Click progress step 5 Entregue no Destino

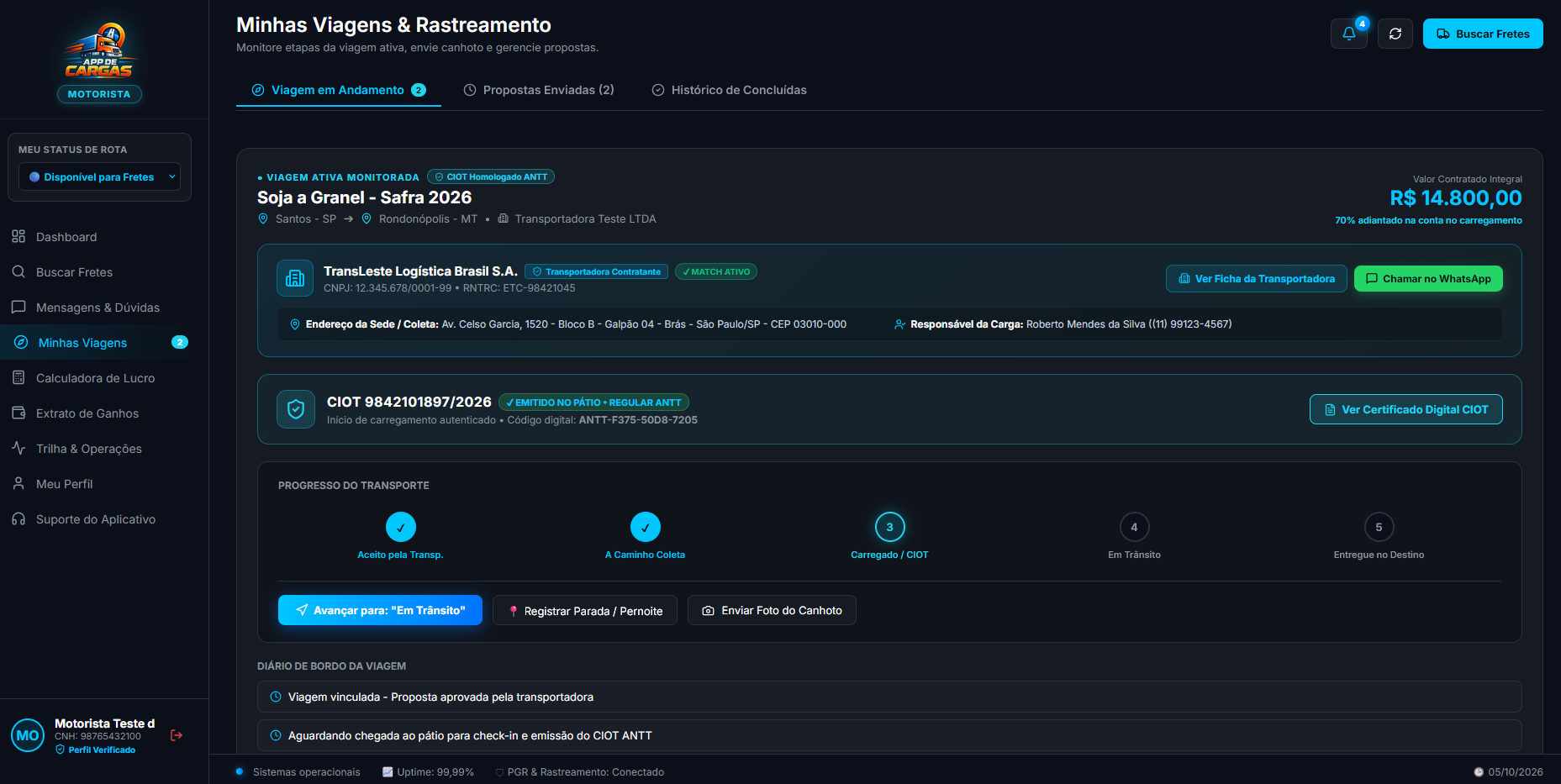1379,535
